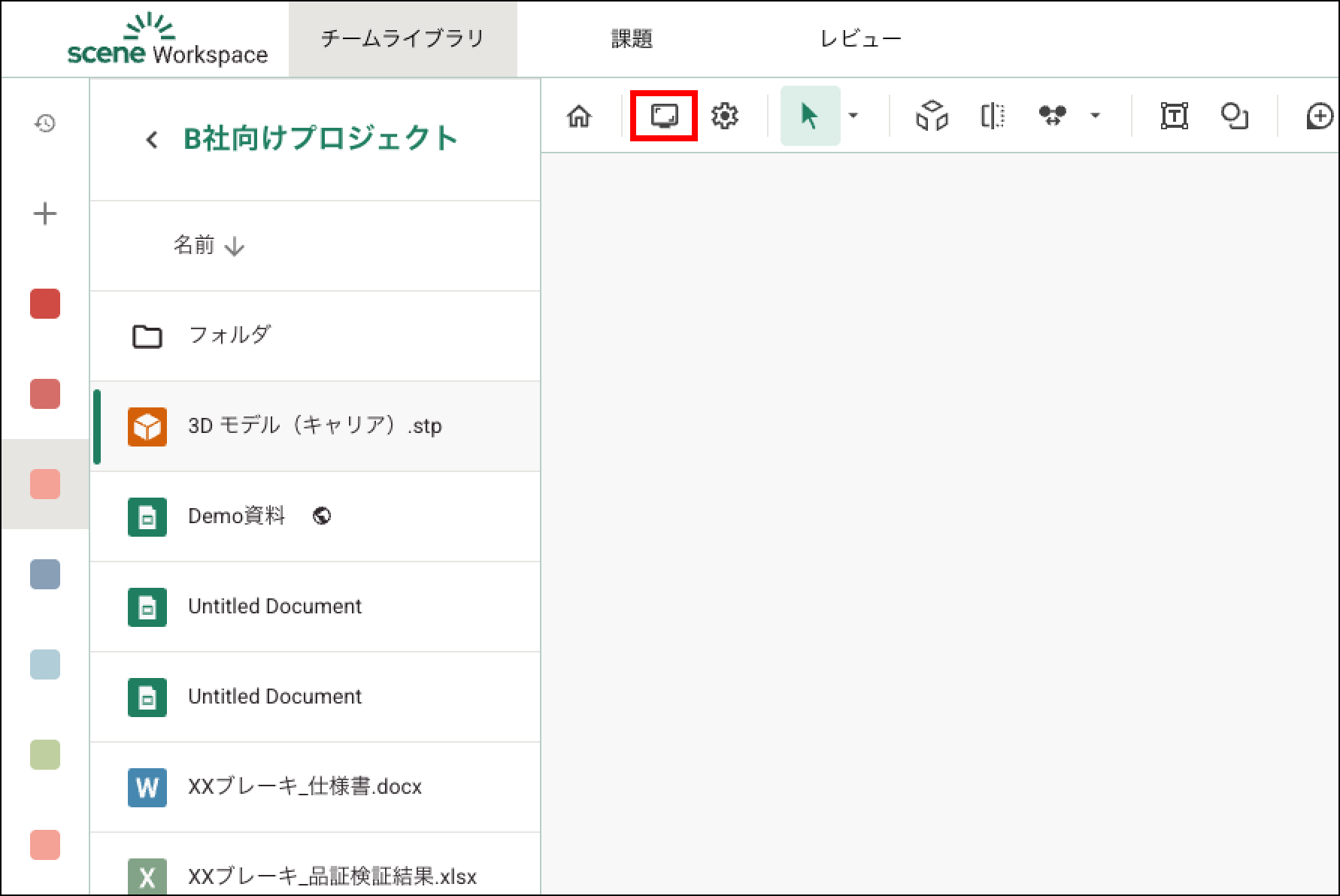The width and height of the screenshot is (1340, 896).
Task: Open the viewer settings gear icon
Action: point(725,116)
